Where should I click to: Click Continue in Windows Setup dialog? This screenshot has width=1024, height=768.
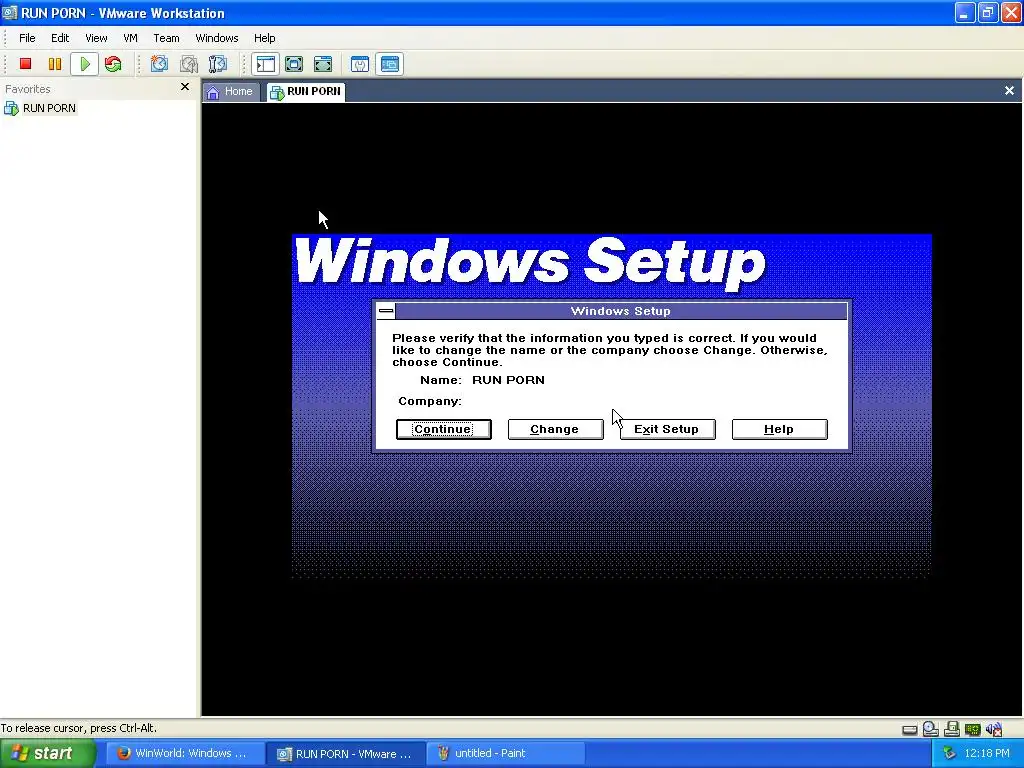[443, 429]
